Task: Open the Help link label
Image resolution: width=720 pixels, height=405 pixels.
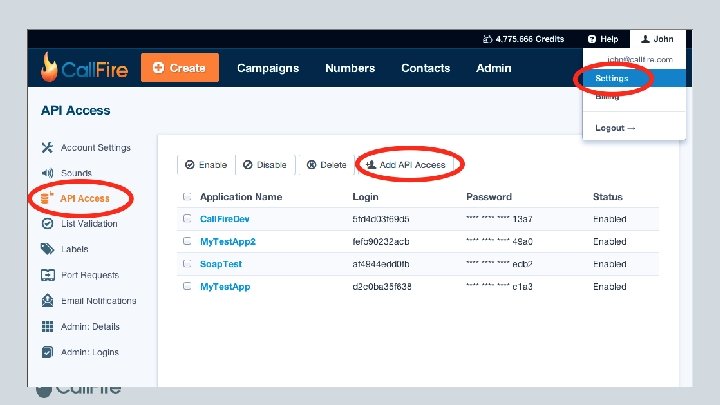Action: 609,39
